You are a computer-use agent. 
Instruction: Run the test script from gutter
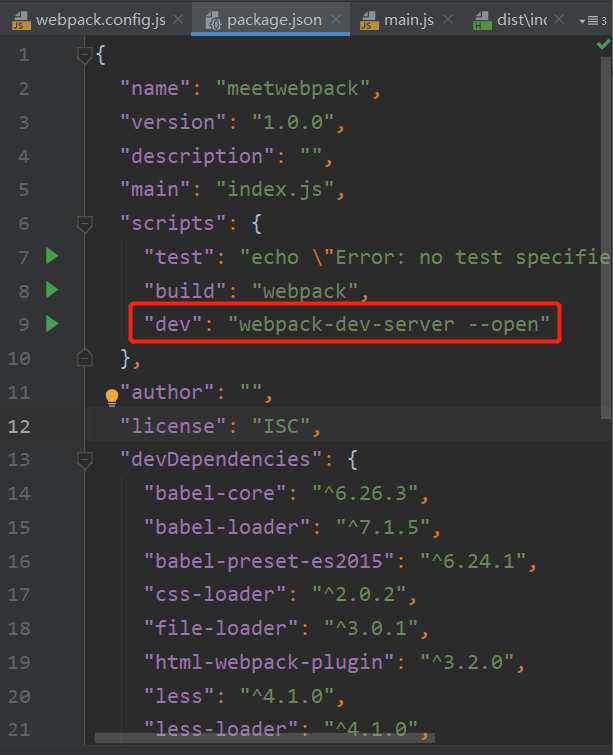[x=52, y=256]
